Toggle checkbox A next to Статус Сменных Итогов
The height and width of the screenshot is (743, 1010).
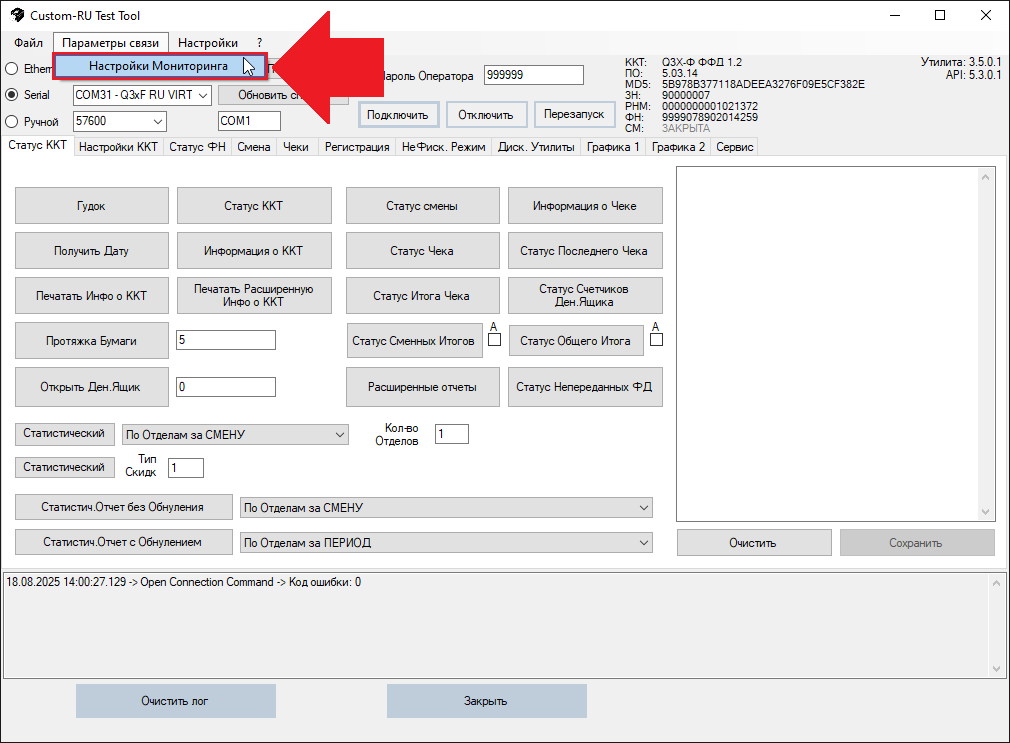494,340
